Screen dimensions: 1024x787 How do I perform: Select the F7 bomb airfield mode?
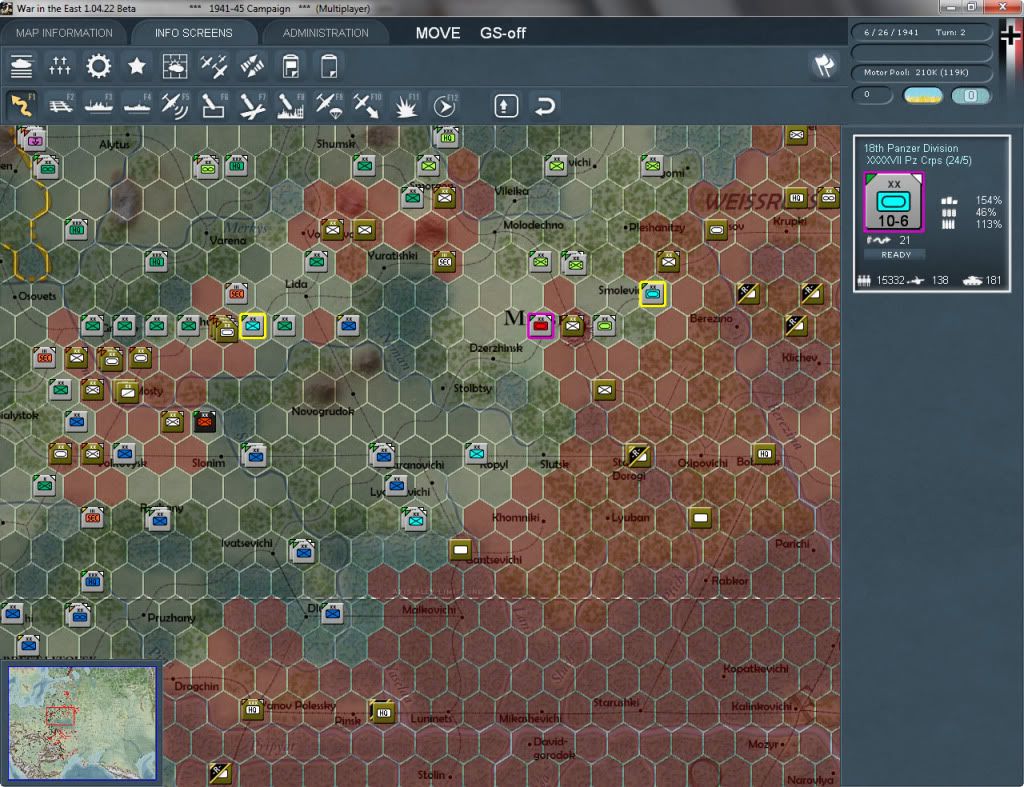[252, 106]
